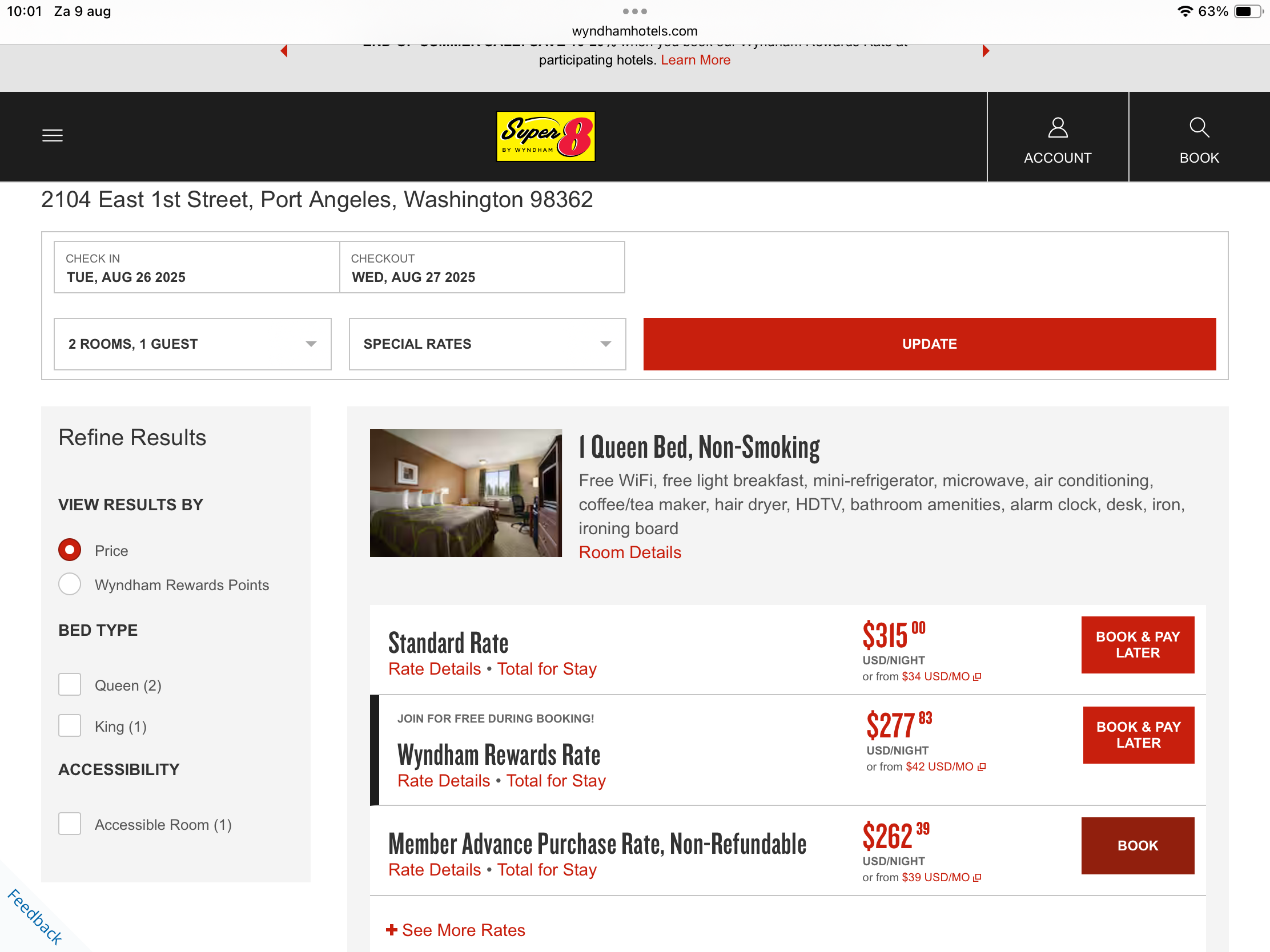Check the Queen (2) bed type box

point(70,684)
